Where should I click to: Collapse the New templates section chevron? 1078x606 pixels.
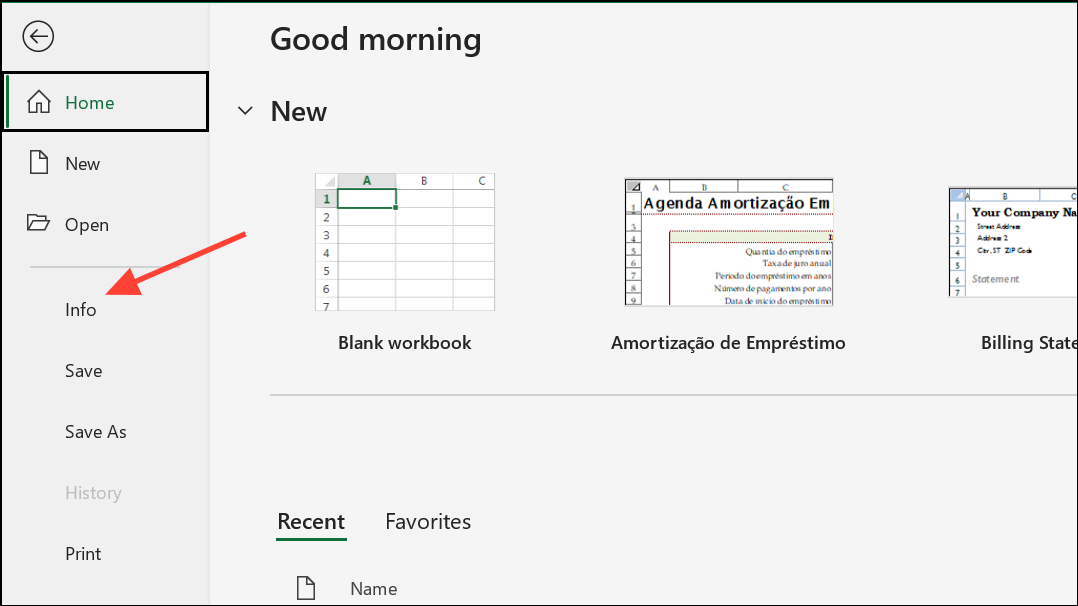tap(245, 111)
